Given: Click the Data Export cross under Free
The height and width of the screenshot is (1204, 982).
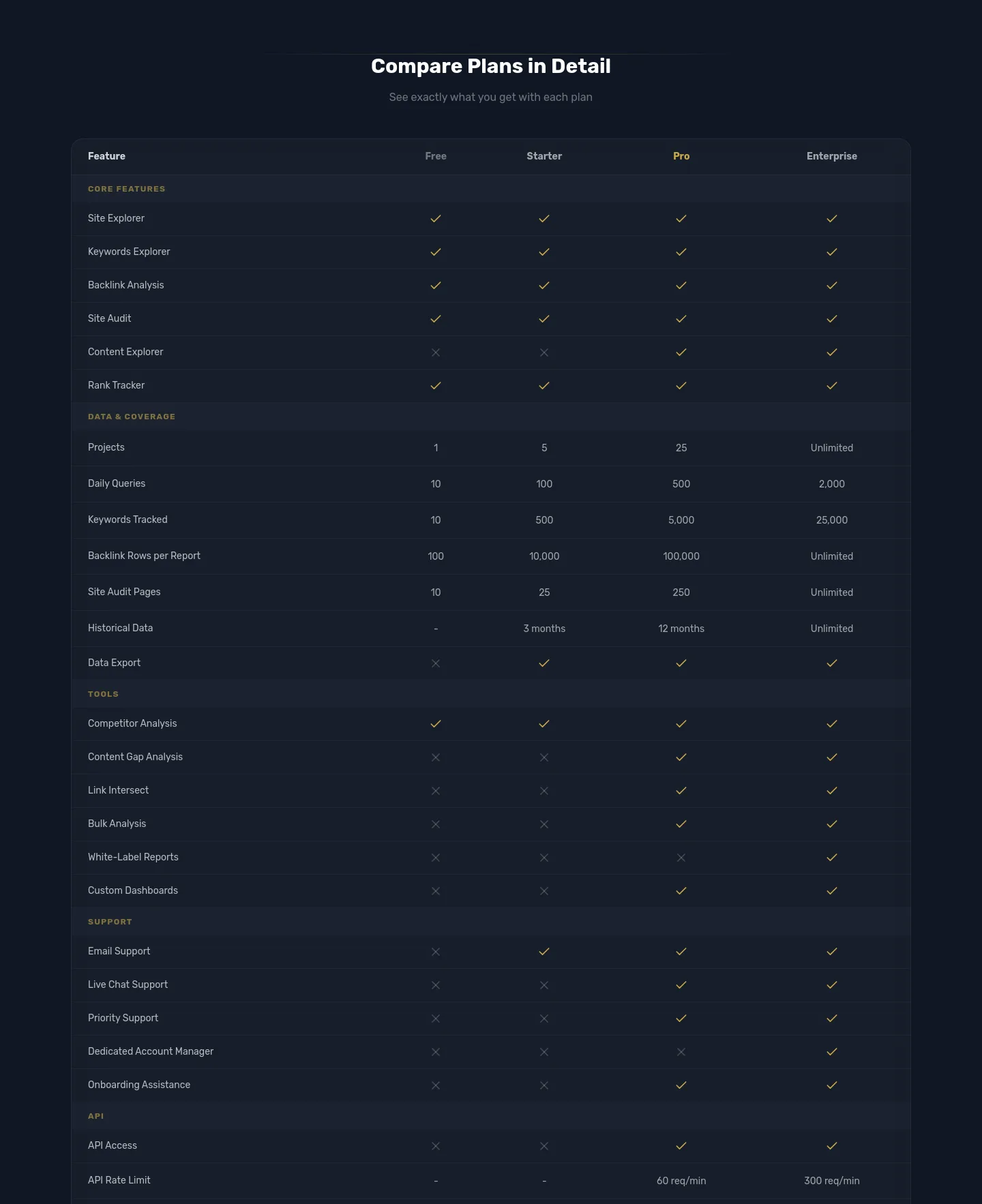Looking at the screenshot, I should click(x=436, y=663).
